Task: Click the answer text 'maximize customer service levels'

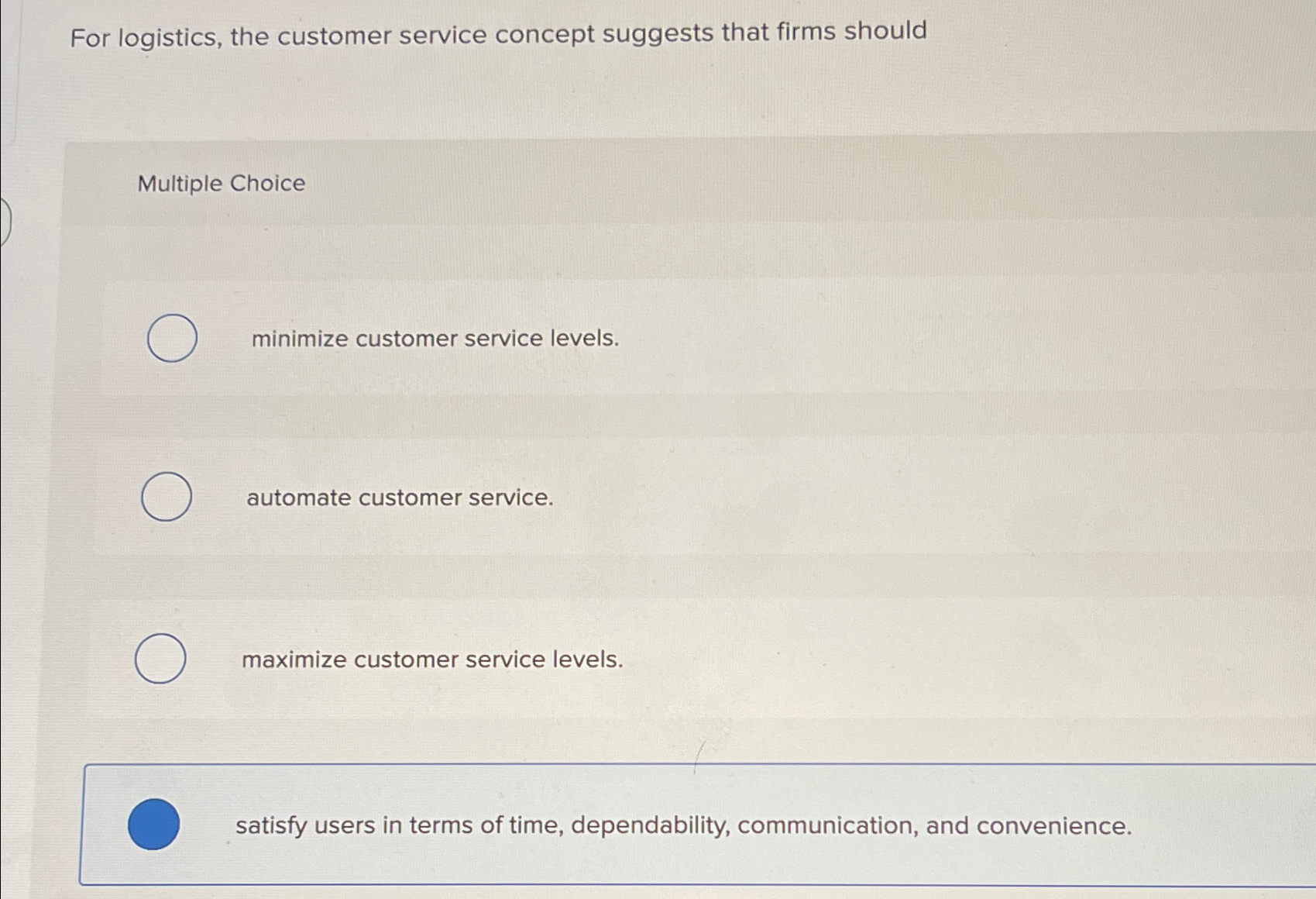Action: coord(432,660)
